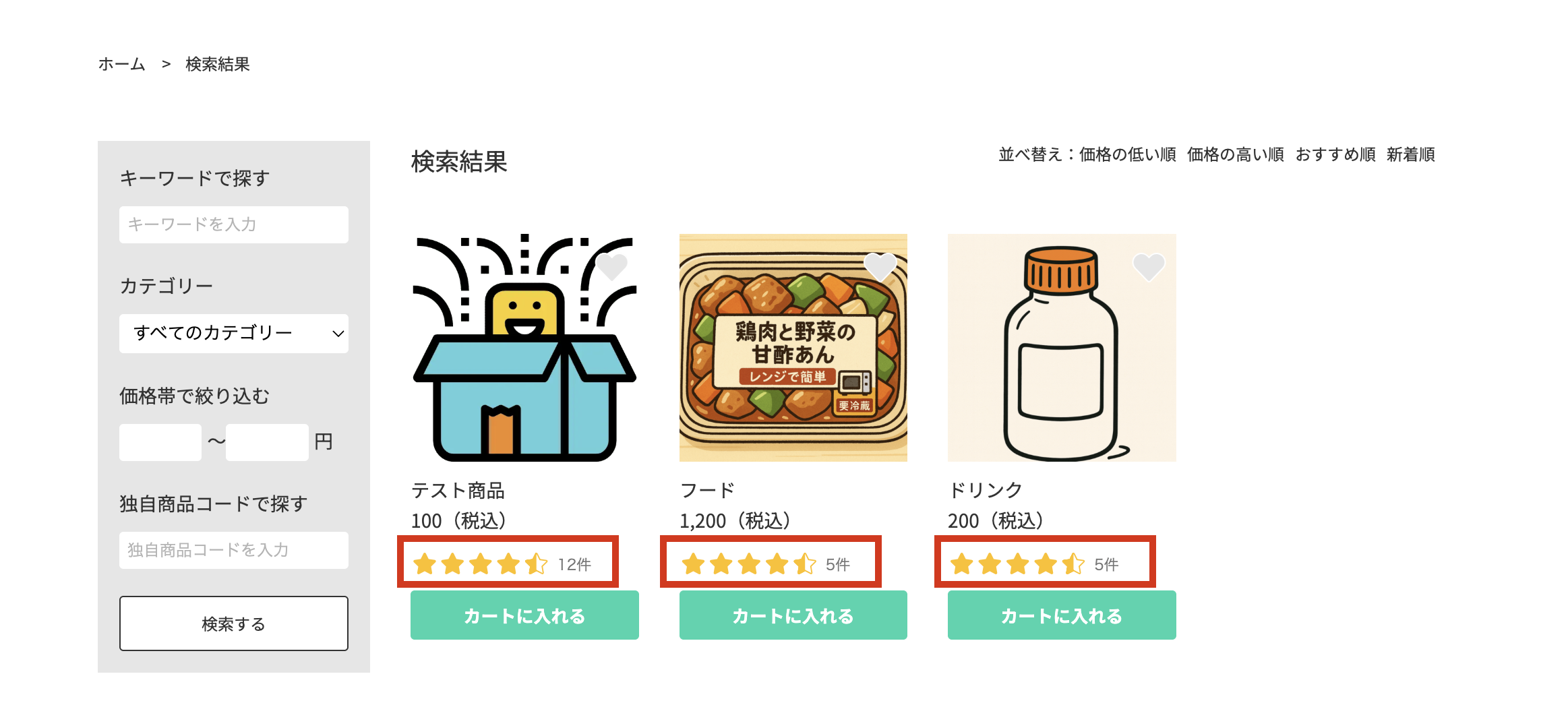Sort results by おすすめ順
The image size is (1568, 703).
tap(1335, 155)
